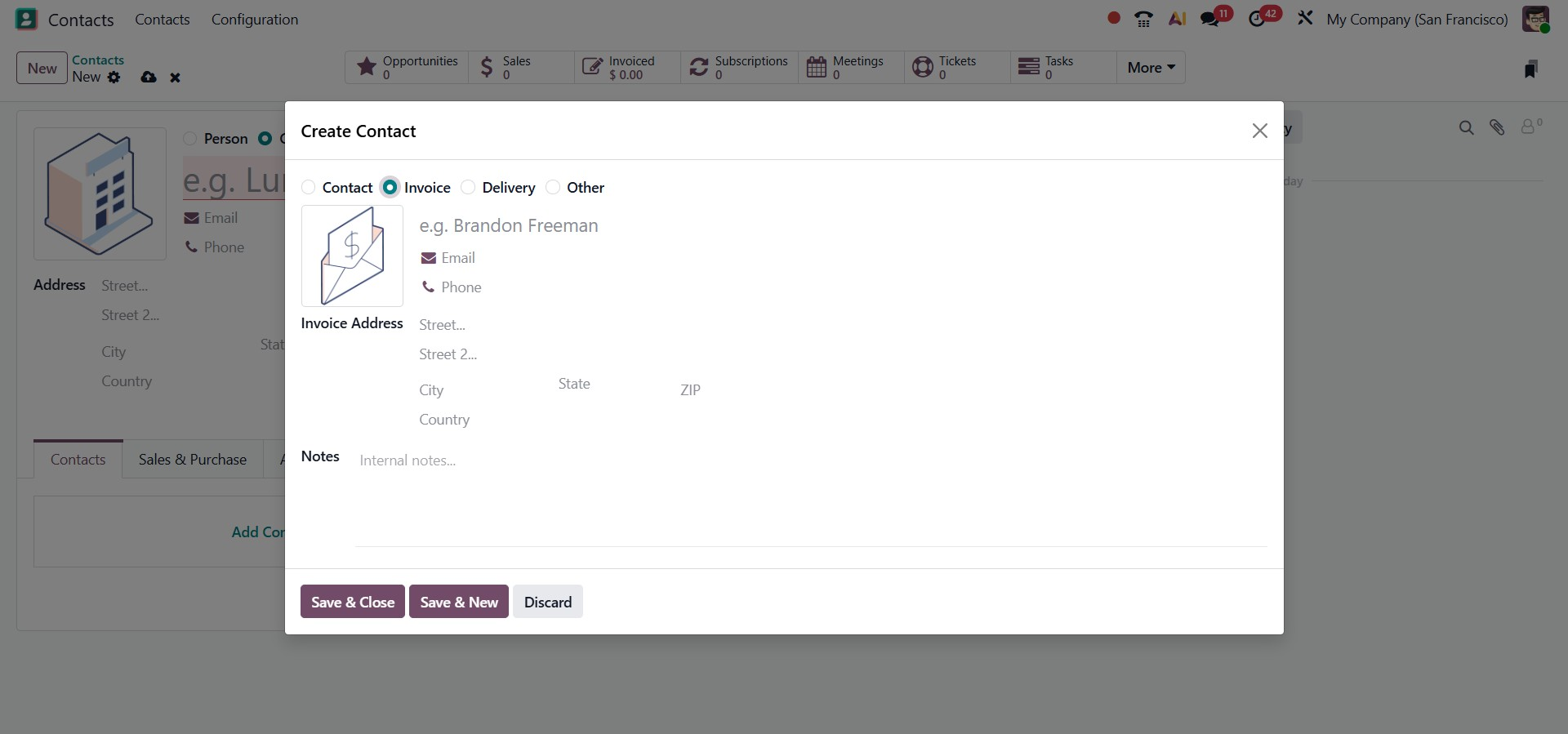Screen dimensions: 1568x734
Task: Switch to the Sales & Purchase tab
Action: [x=193, y=459]
